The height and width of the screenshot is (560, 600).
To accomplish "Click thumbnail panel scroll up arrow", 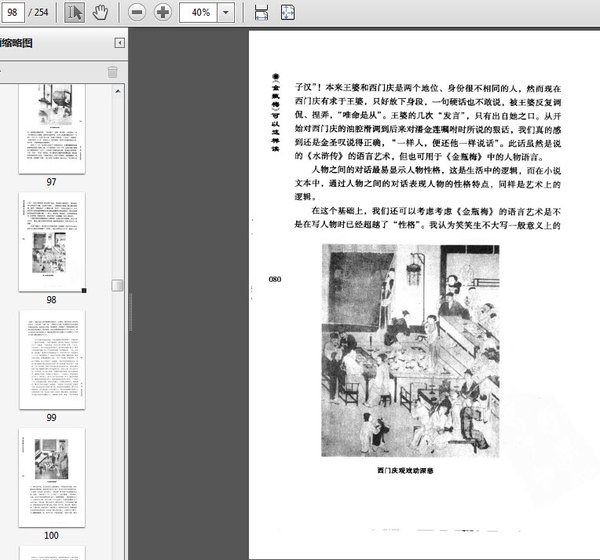I will click(x=118, y=91).
